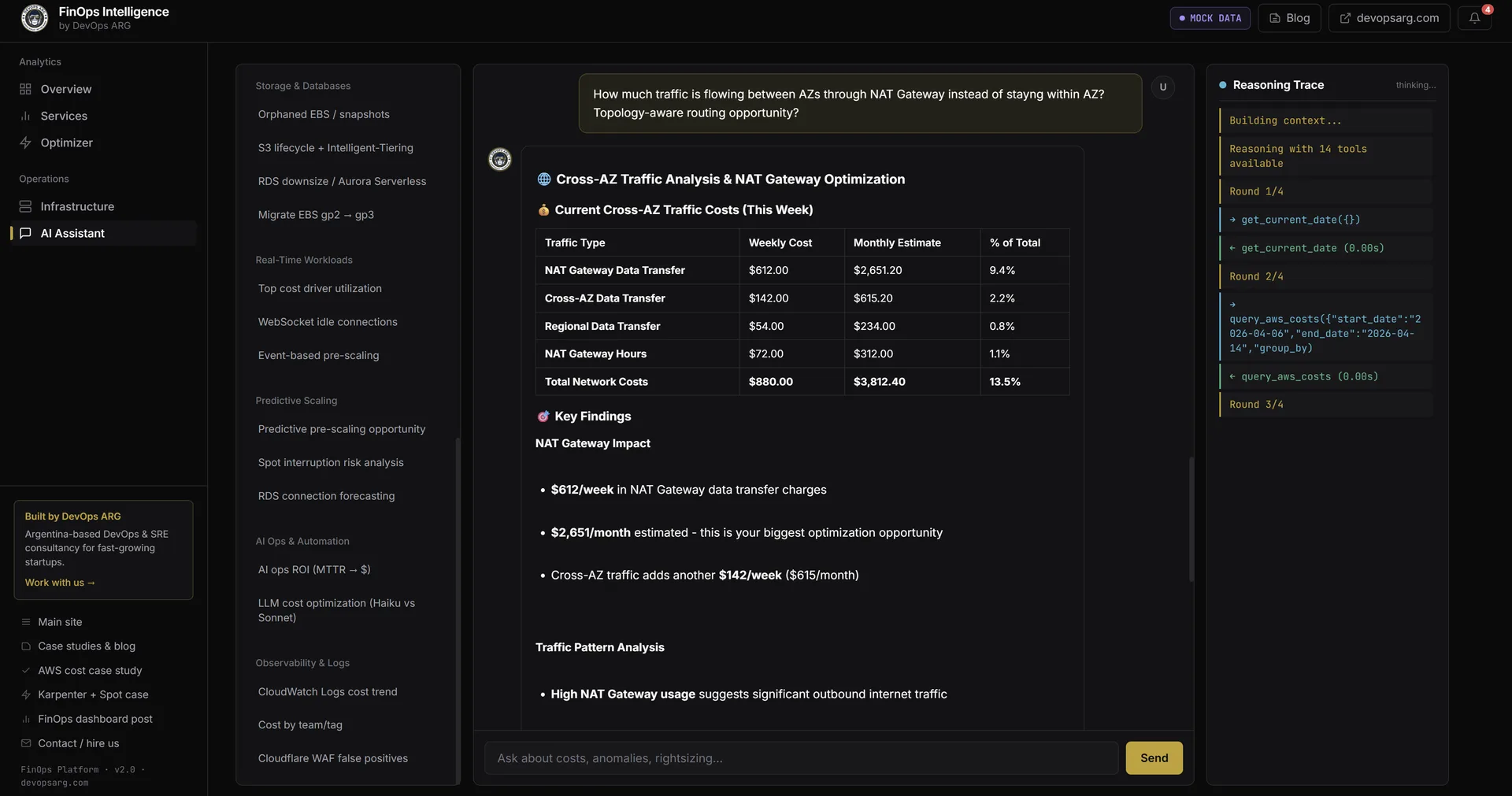Open the Overview page

click(x=103, y=89)
